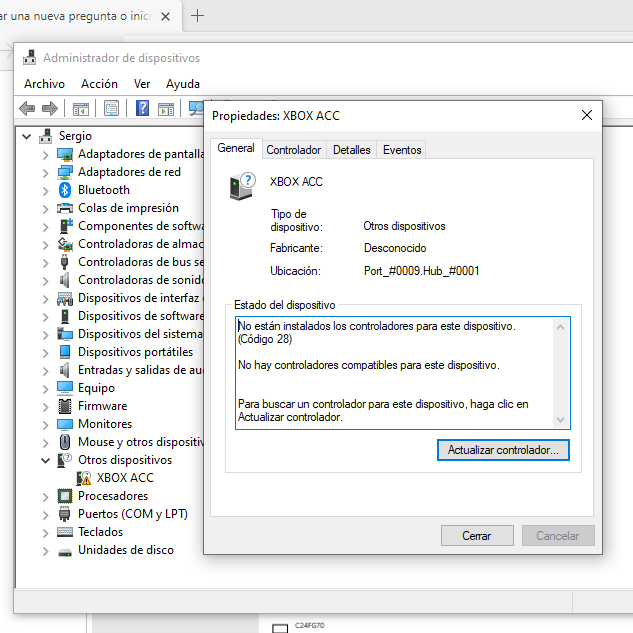Collapse the Sergio root node

(x=27, y=136)
